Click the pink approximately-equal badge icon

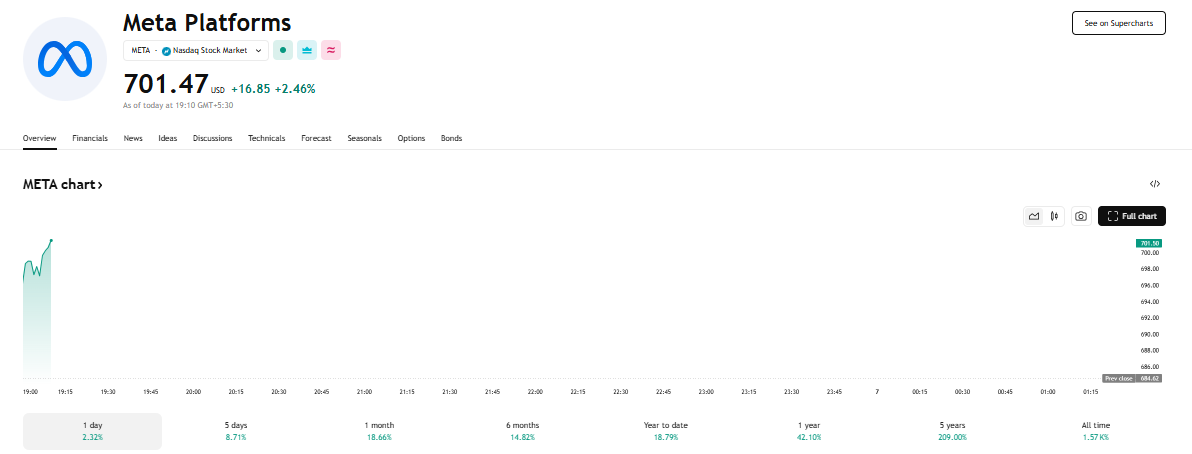[331, 50]
